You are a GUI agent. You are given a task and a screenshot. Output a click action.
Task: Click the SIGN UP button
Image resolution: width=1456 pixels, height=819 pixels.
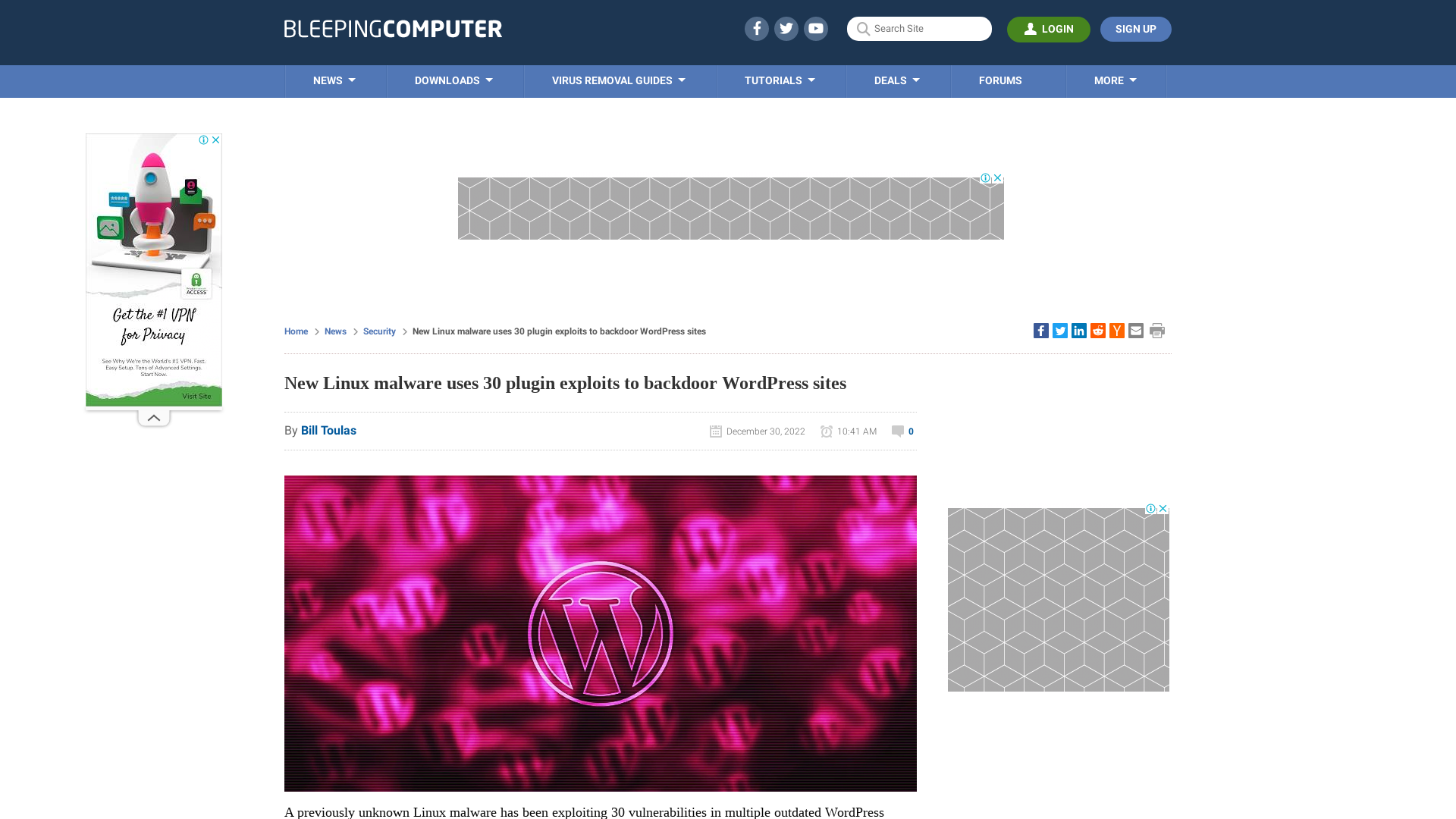point(1136,28)
